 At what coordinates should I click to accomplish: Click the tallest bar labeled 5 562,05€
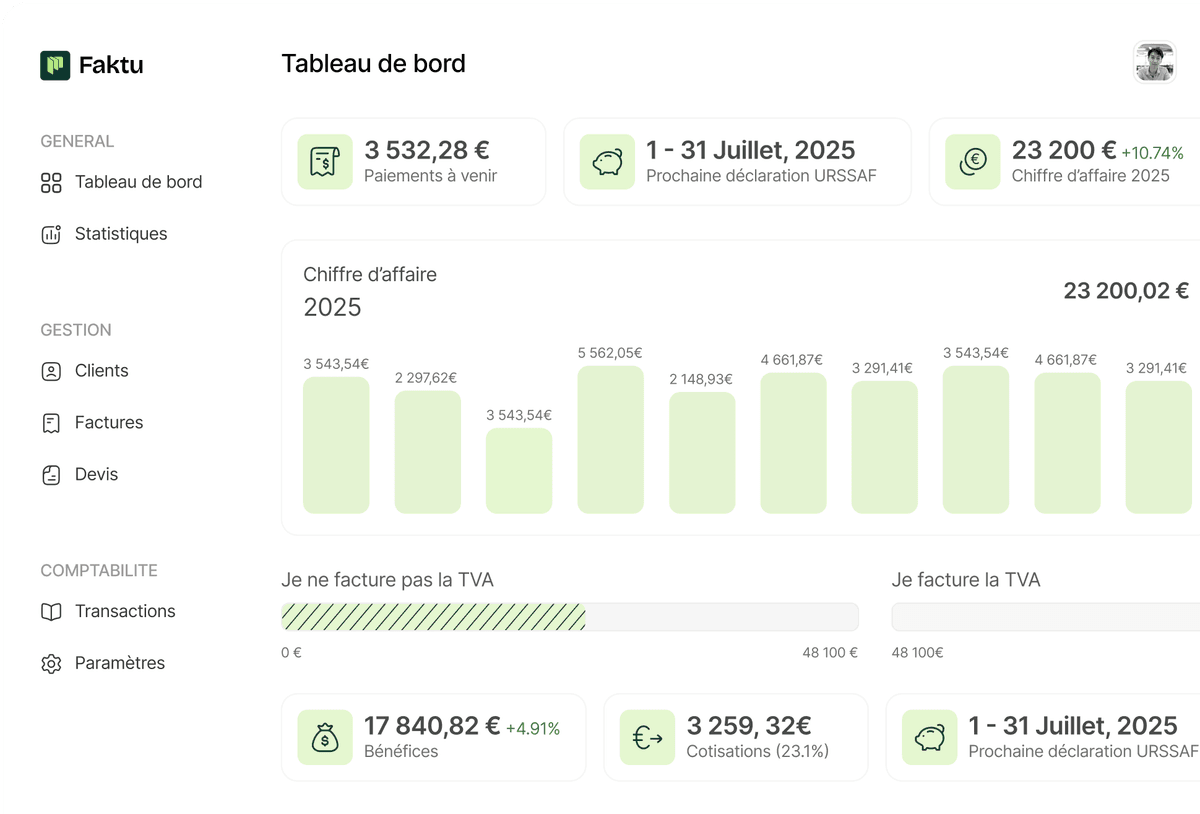pos(610,440)
